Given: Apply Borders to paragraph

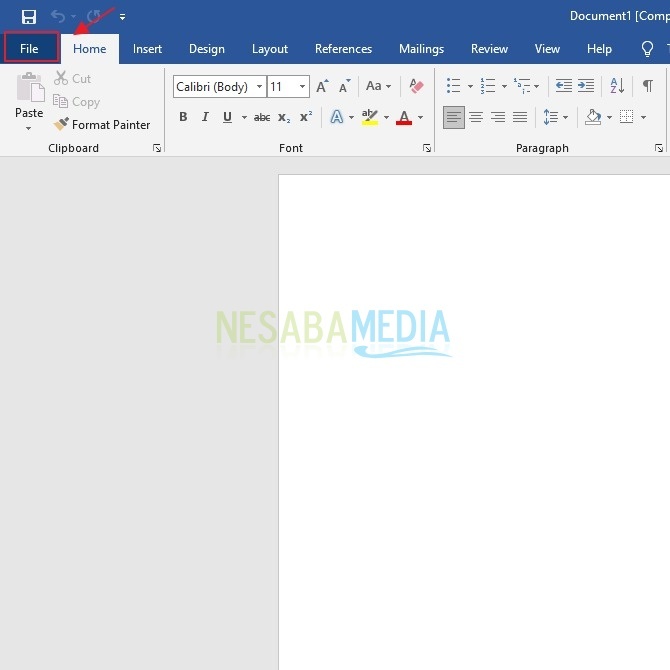Looking at the screenshot, I should coord(626,117).
